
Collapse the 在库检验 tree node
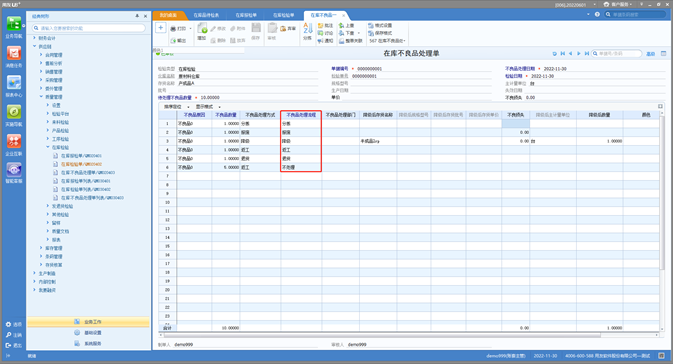click(48, 147)
